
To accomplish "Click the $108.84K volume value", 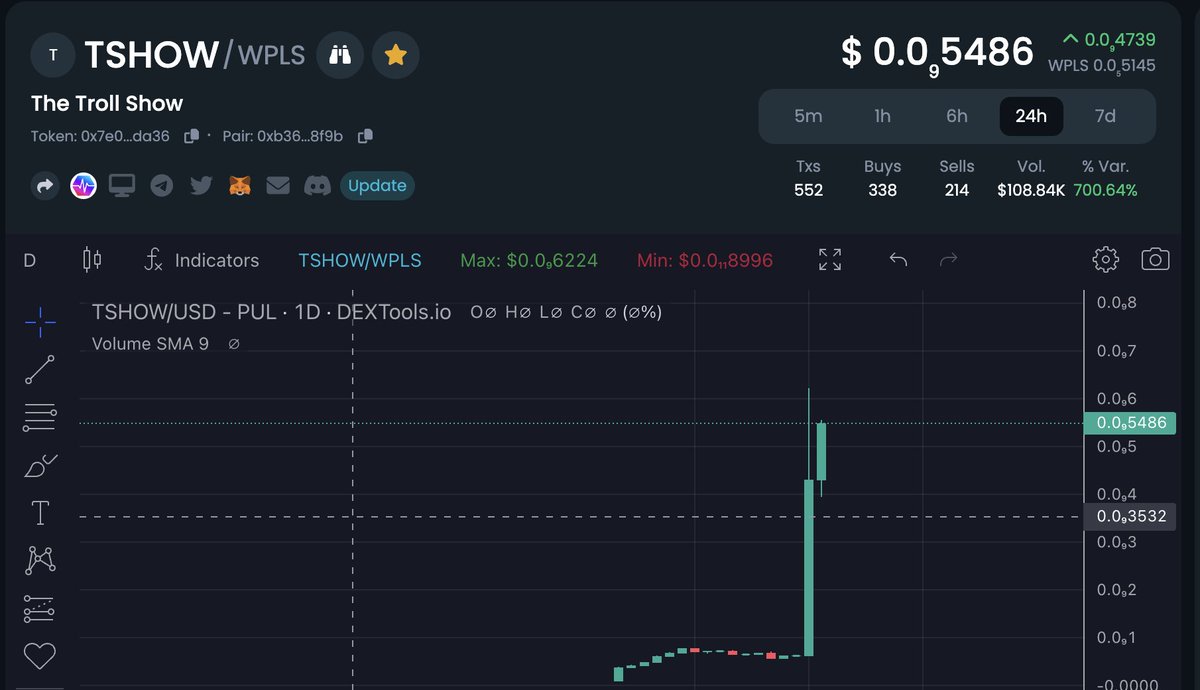I will coord(1031,190).
